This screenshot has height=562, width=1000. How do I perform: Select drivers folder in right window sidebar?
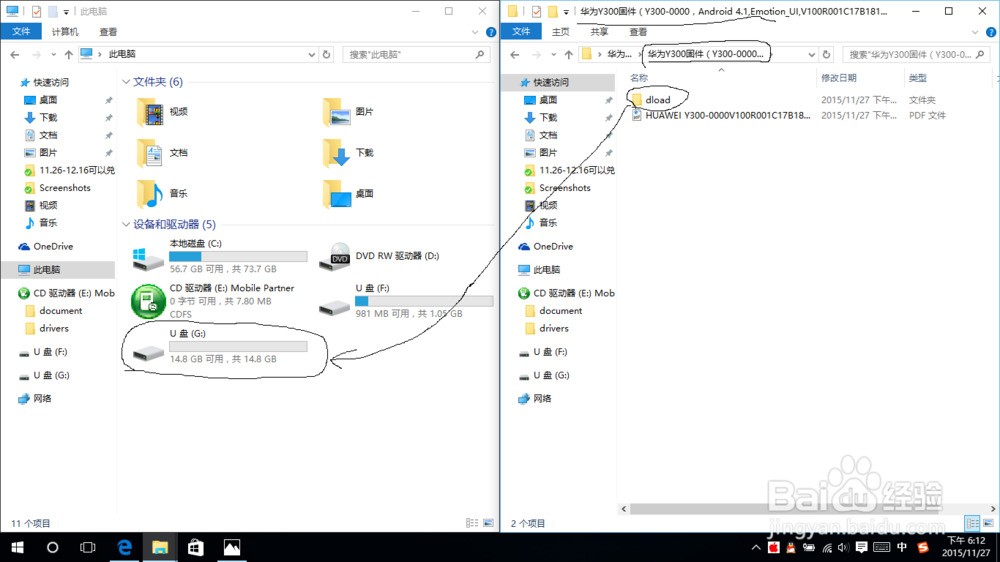click(x=554, y=329)
